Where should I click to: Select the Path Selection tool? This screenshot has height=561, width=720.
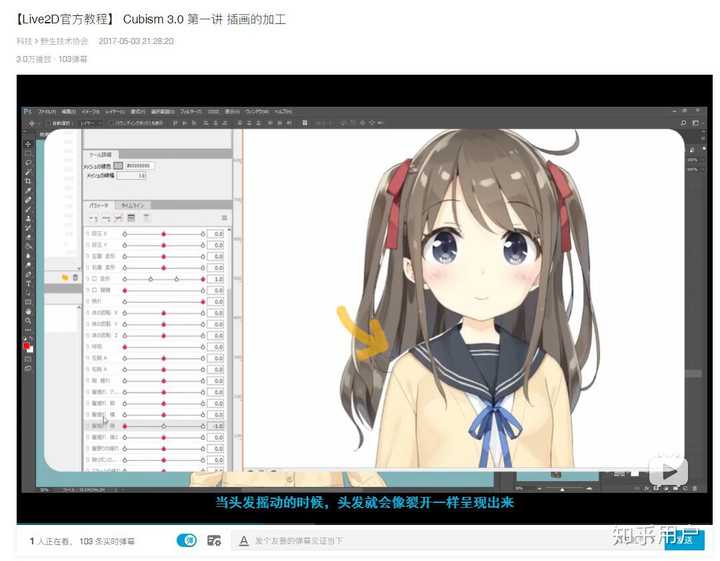(28, 293)
